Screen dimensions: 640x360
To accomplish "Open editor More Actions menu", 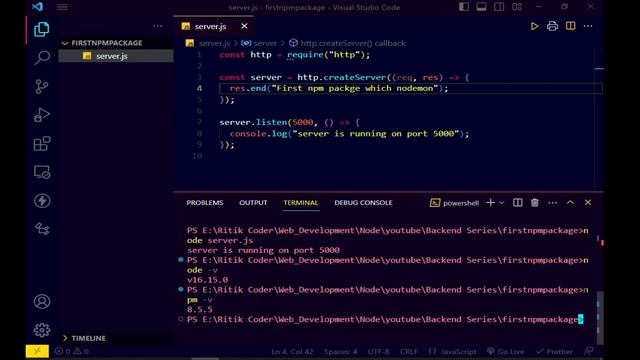I will click(588, 26).
